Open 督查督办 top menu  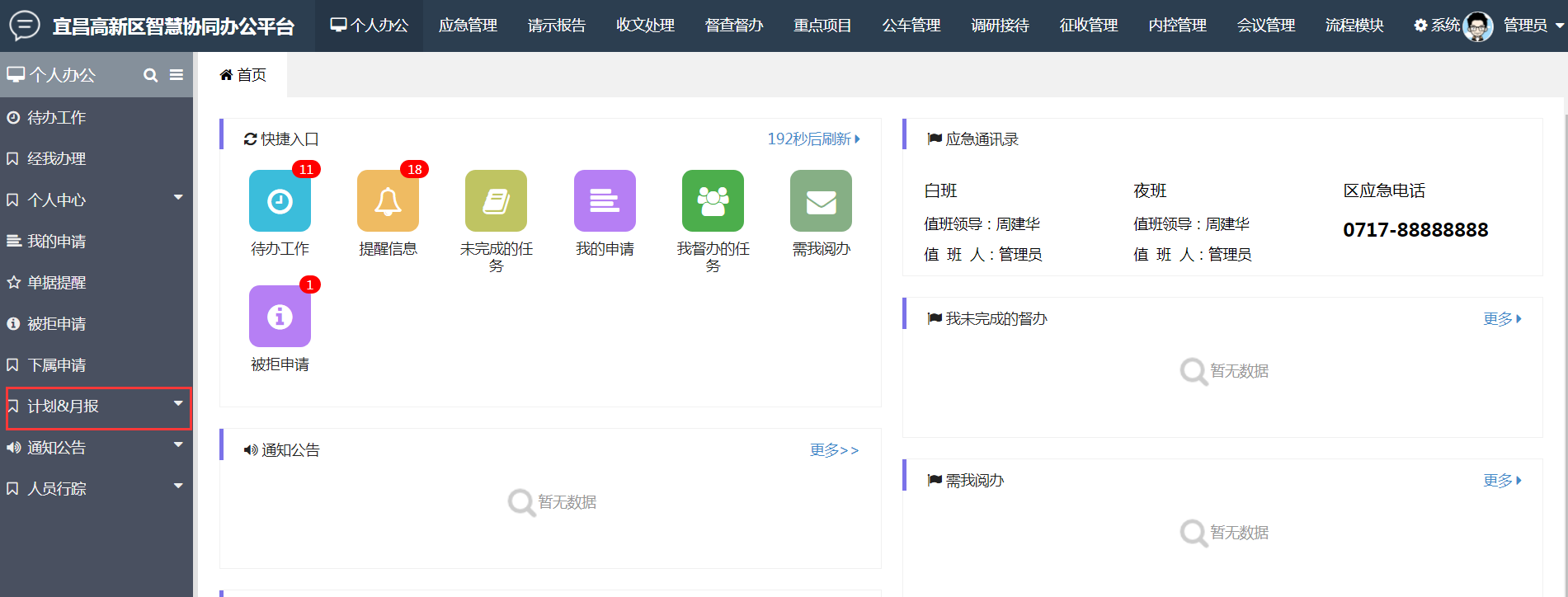tap(734, 26)
